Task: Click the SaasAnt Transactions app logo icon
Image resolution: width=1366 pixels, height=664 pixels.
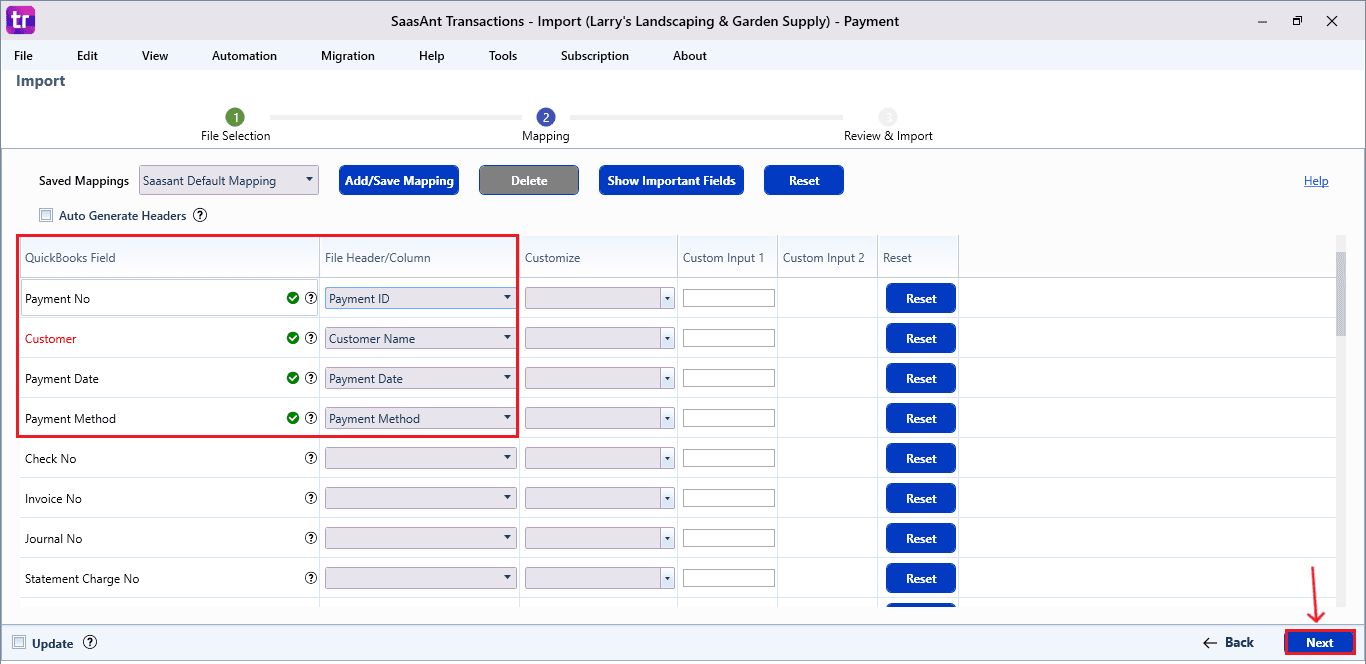Action: (x=19, y=20)
